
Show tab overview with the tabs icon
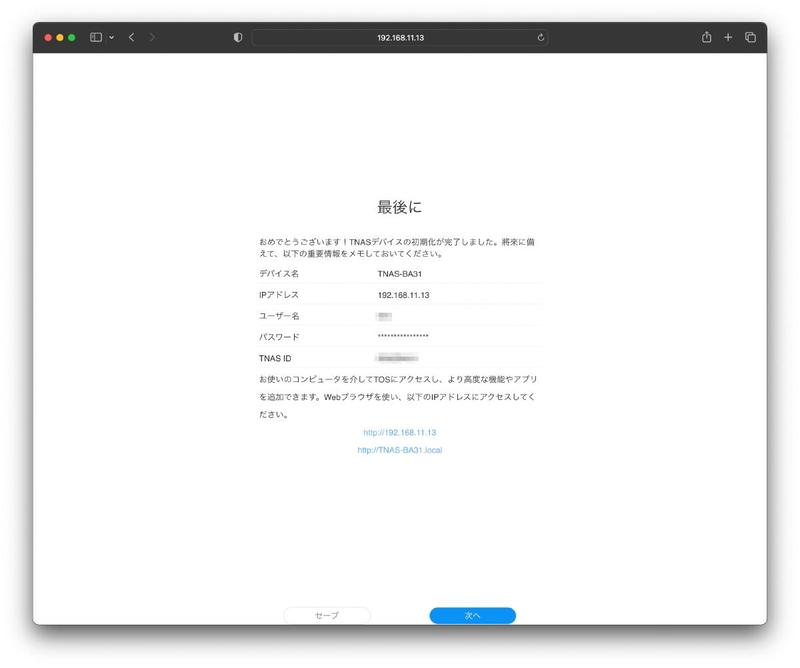coord(751,37)
